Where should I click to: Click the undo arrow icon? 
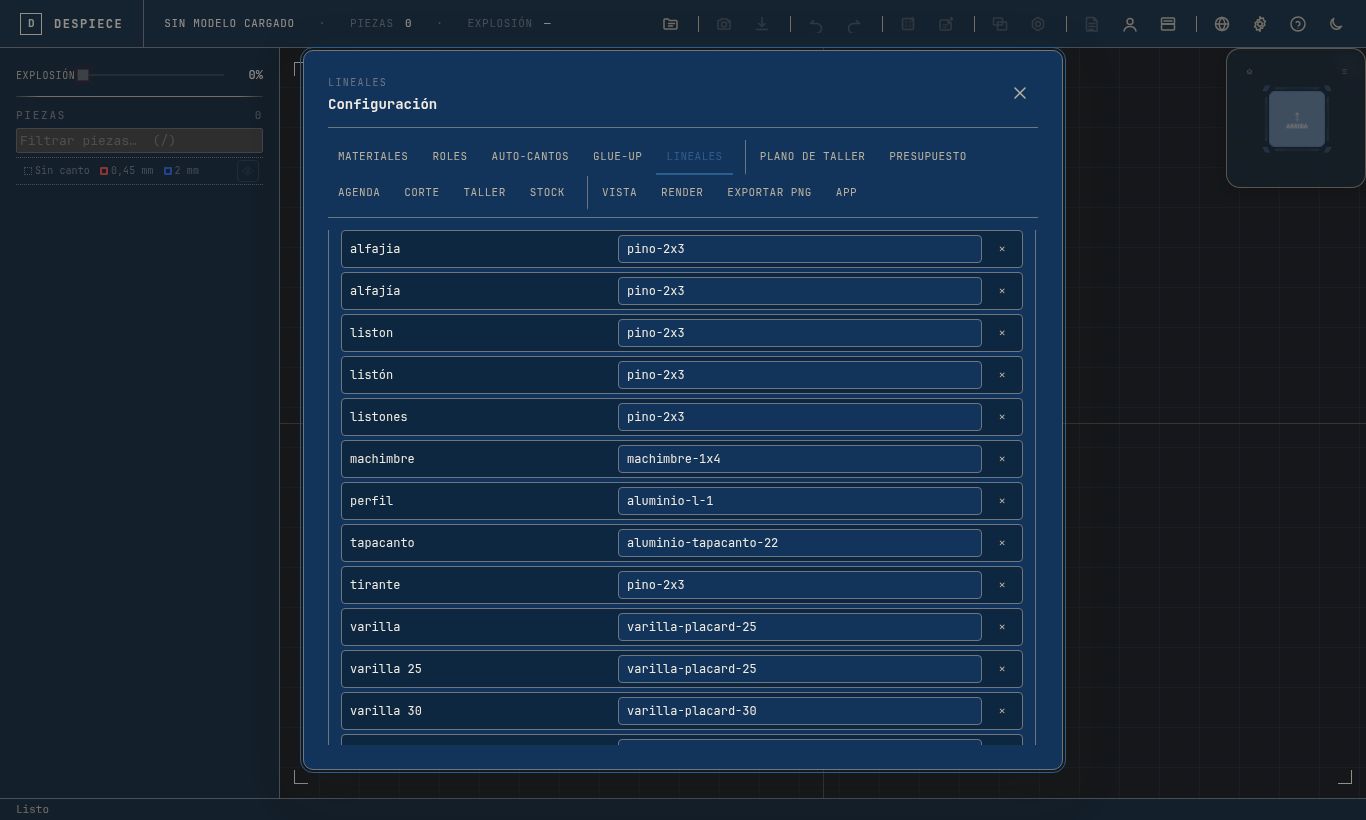coord(816,24)
